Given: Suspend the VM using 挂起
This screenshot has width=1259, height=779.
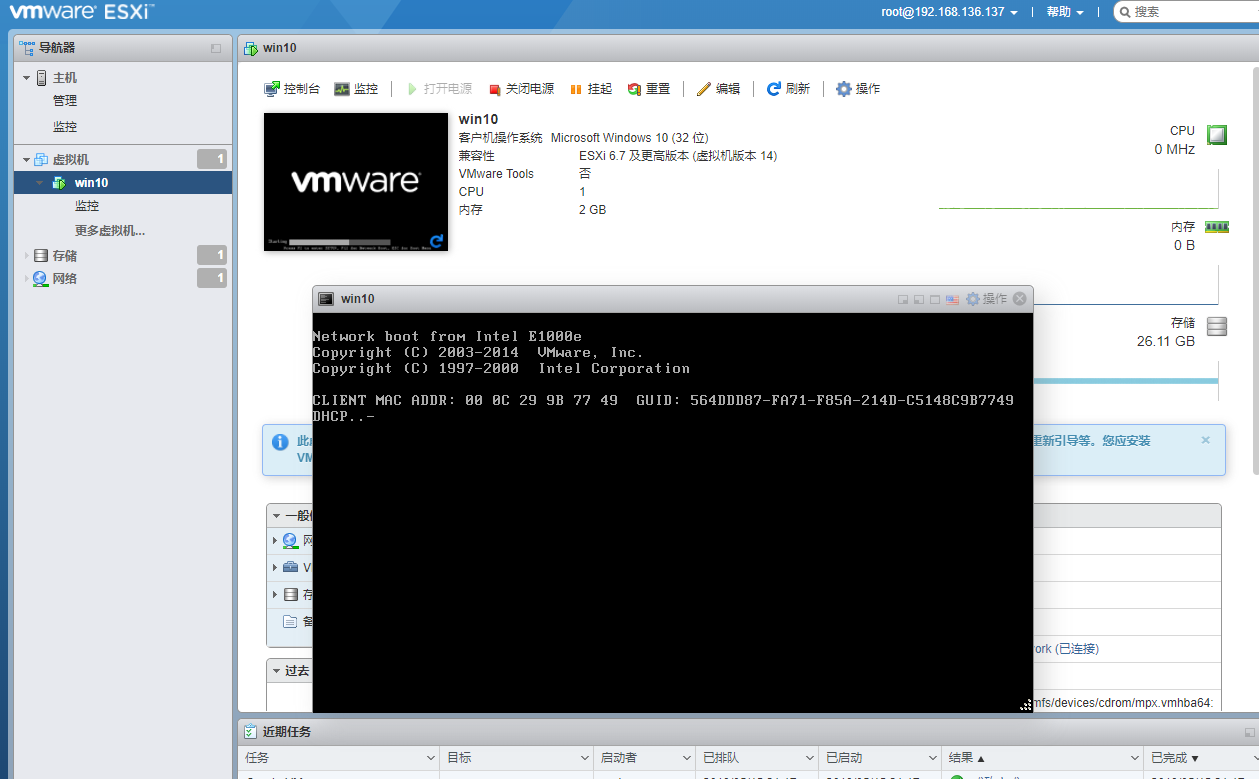Looking at the screenshot, I should tap(590, 89).
